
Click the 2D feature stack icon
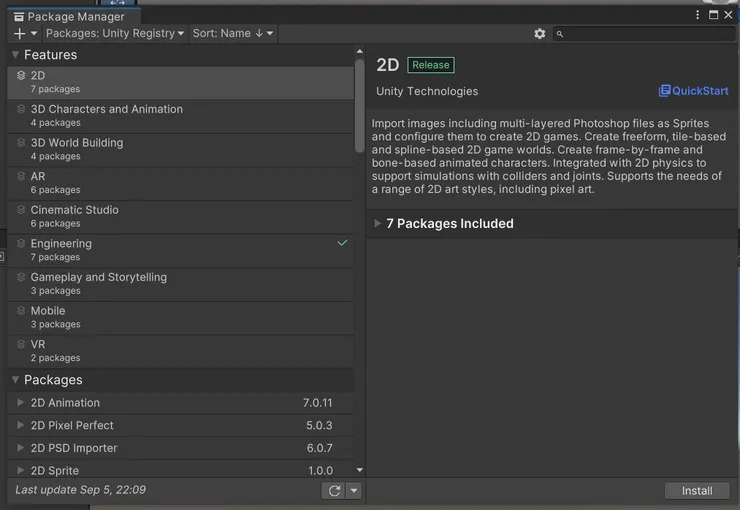pyautogui.click(x=21, y=76)
